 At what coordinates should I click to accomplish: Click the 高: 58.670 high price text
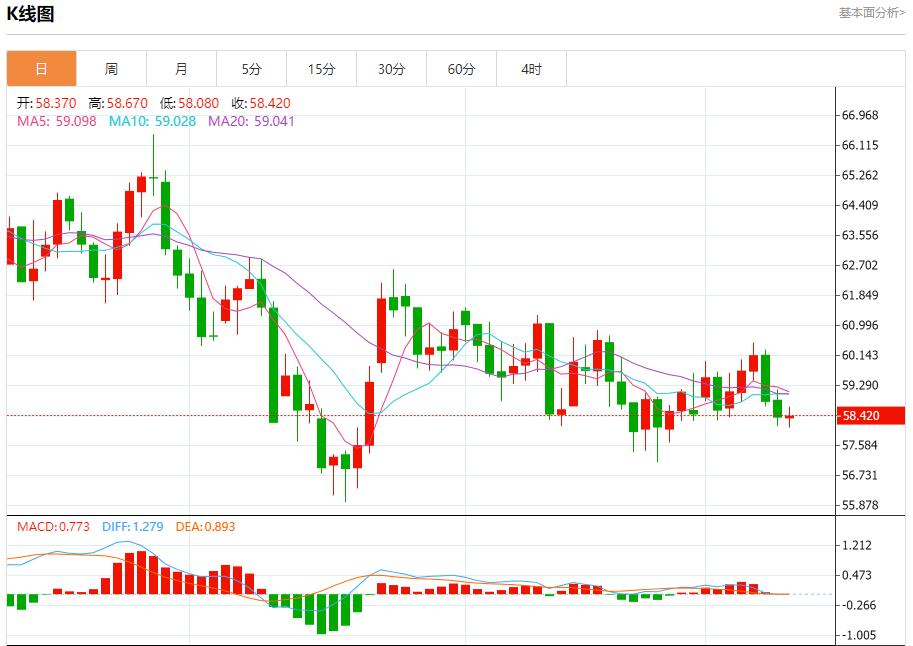(118, 103)
